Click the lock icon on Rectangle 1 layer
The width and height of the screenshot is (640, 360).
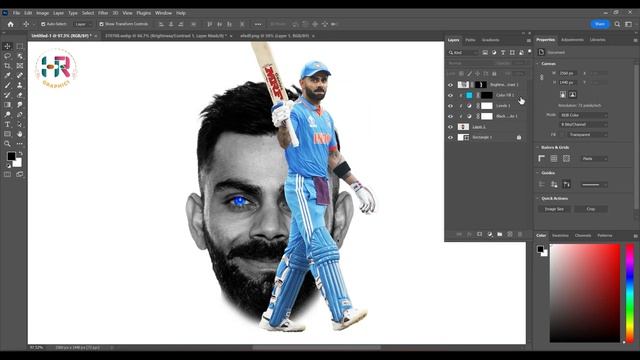pyautogui.click(x=519, y=138)
